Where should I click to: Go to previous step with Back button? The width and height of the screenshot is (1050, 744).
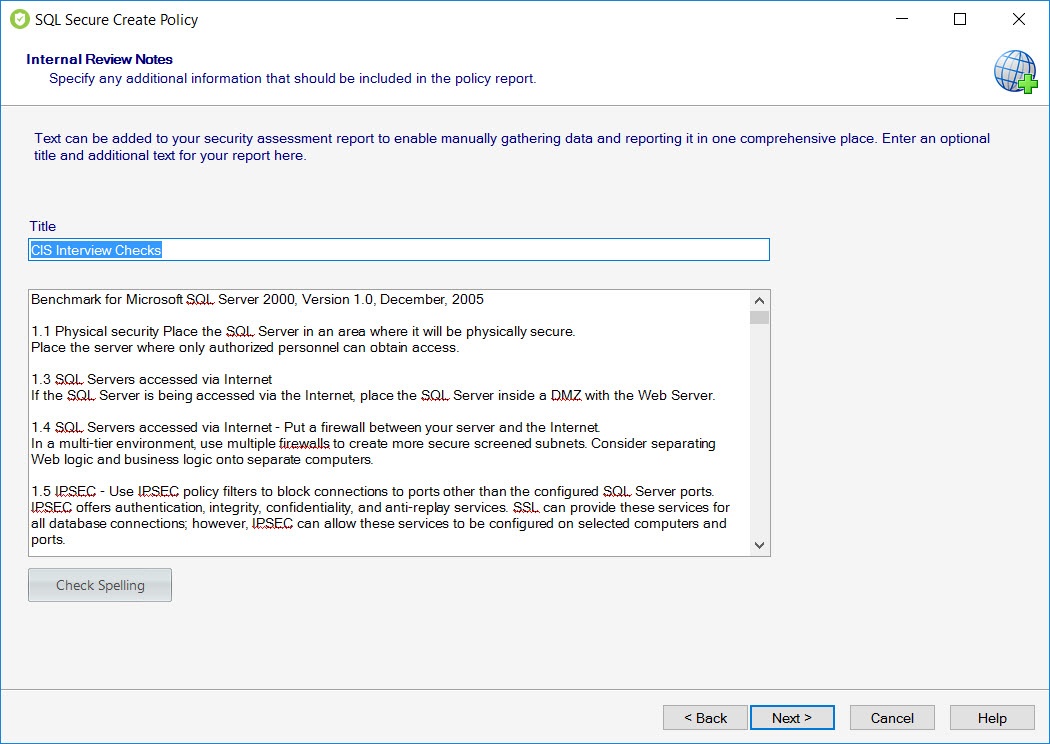pos(705,718)
